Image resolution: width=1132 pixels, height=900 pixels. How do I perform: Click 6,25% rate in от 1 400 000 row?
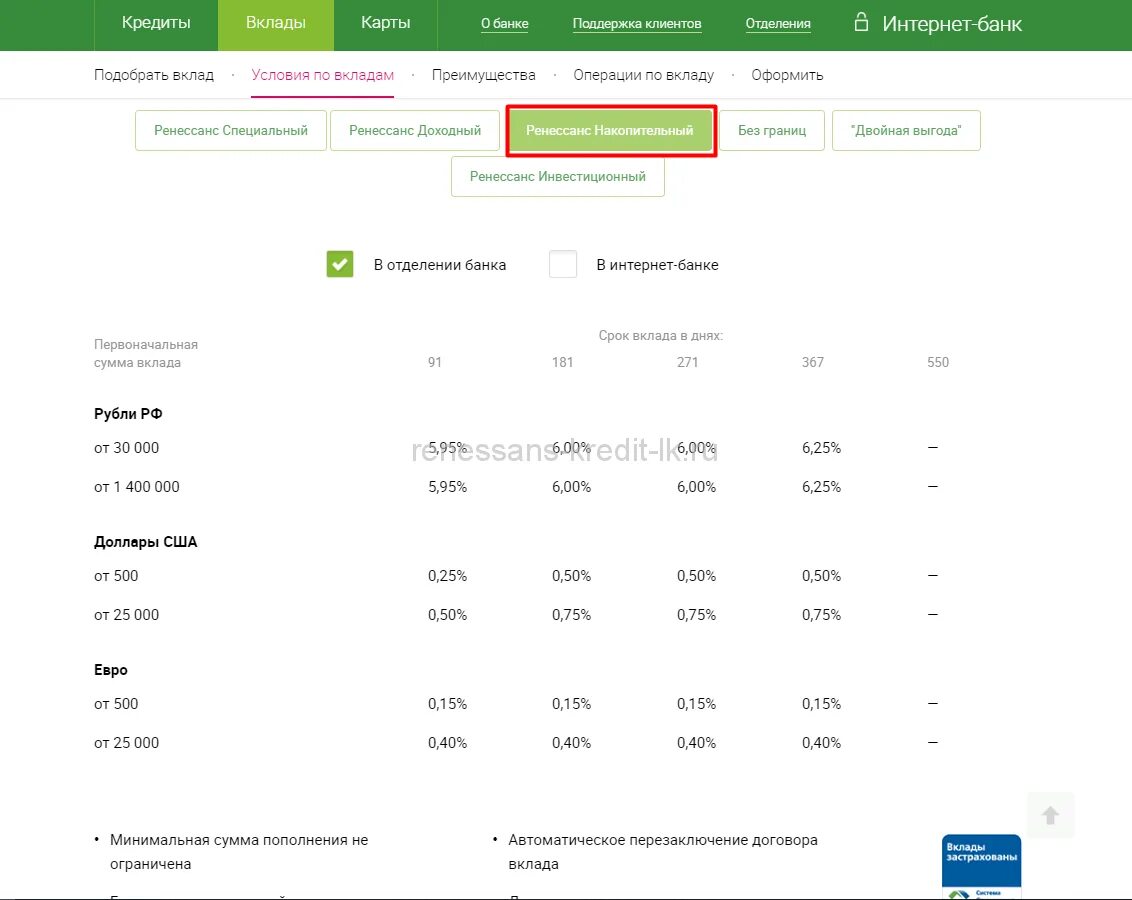click(x=822, y=487)
